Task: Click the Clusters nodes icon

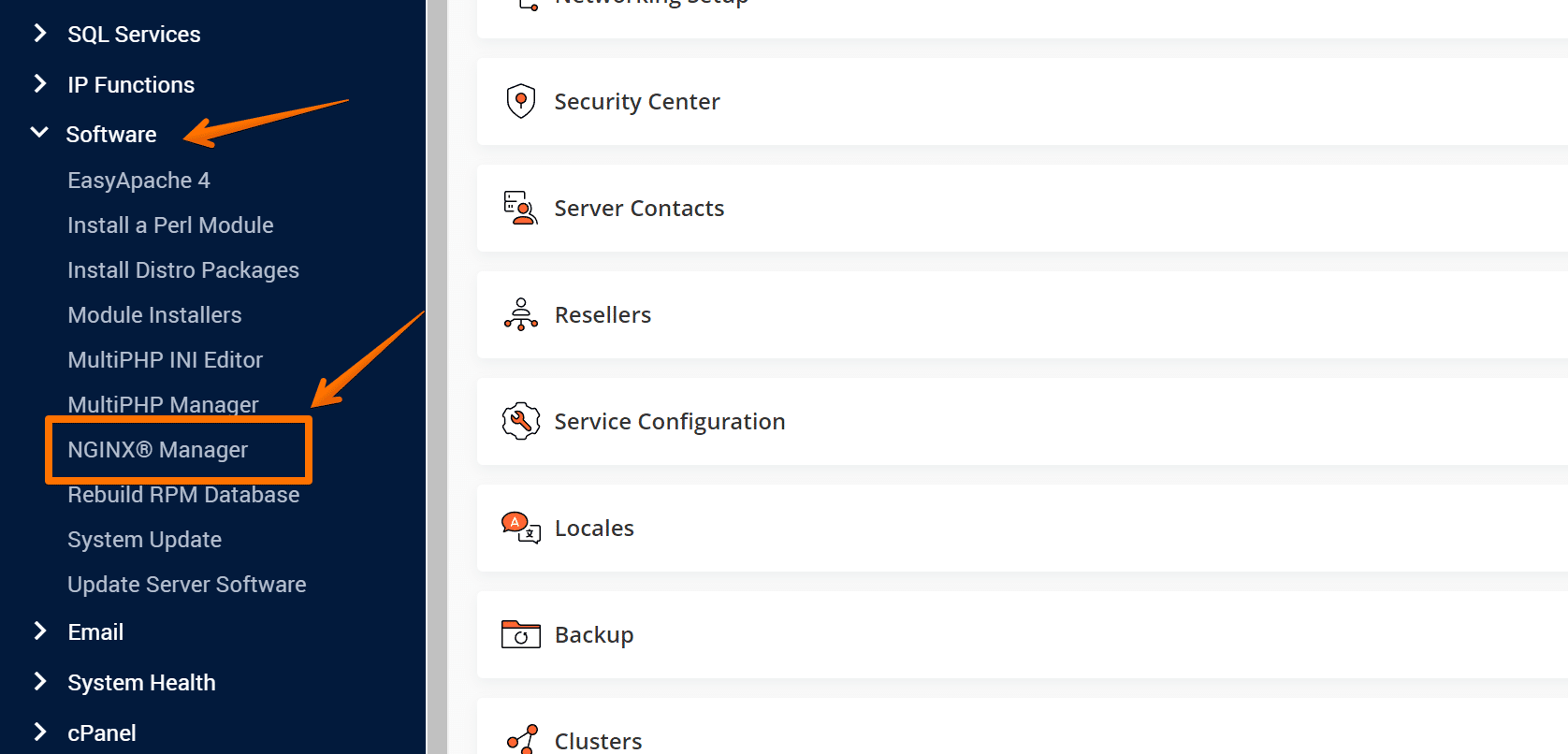Action: 523,739
